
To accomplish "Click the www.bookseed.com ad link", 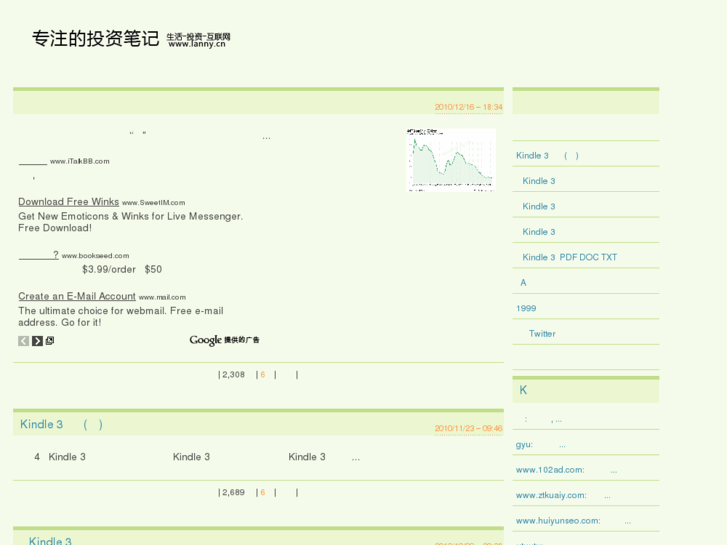I will click(96, 256).
